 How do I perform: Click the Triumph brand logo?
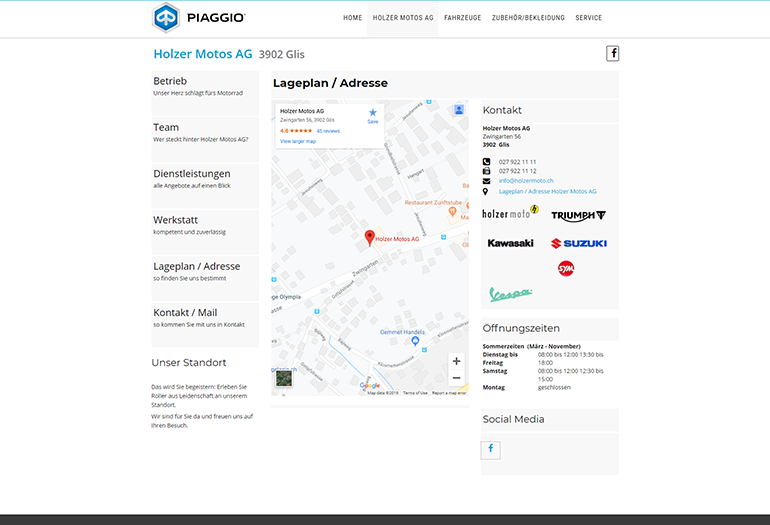click(x=578, y=216)
